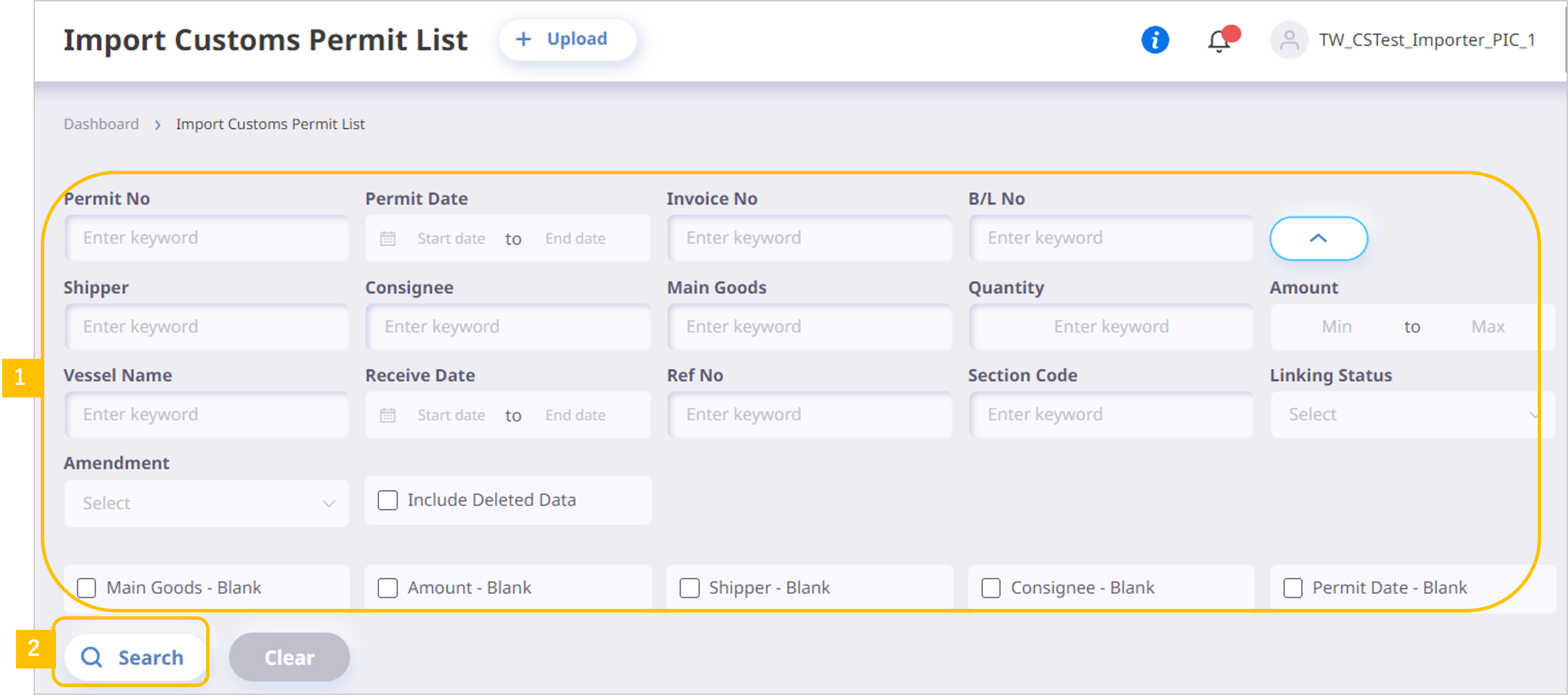Image resolution: width=1568 pixels, height=695 pixels.
Task: Click the breadcrumb chevron separator
Action: point(158,125)
